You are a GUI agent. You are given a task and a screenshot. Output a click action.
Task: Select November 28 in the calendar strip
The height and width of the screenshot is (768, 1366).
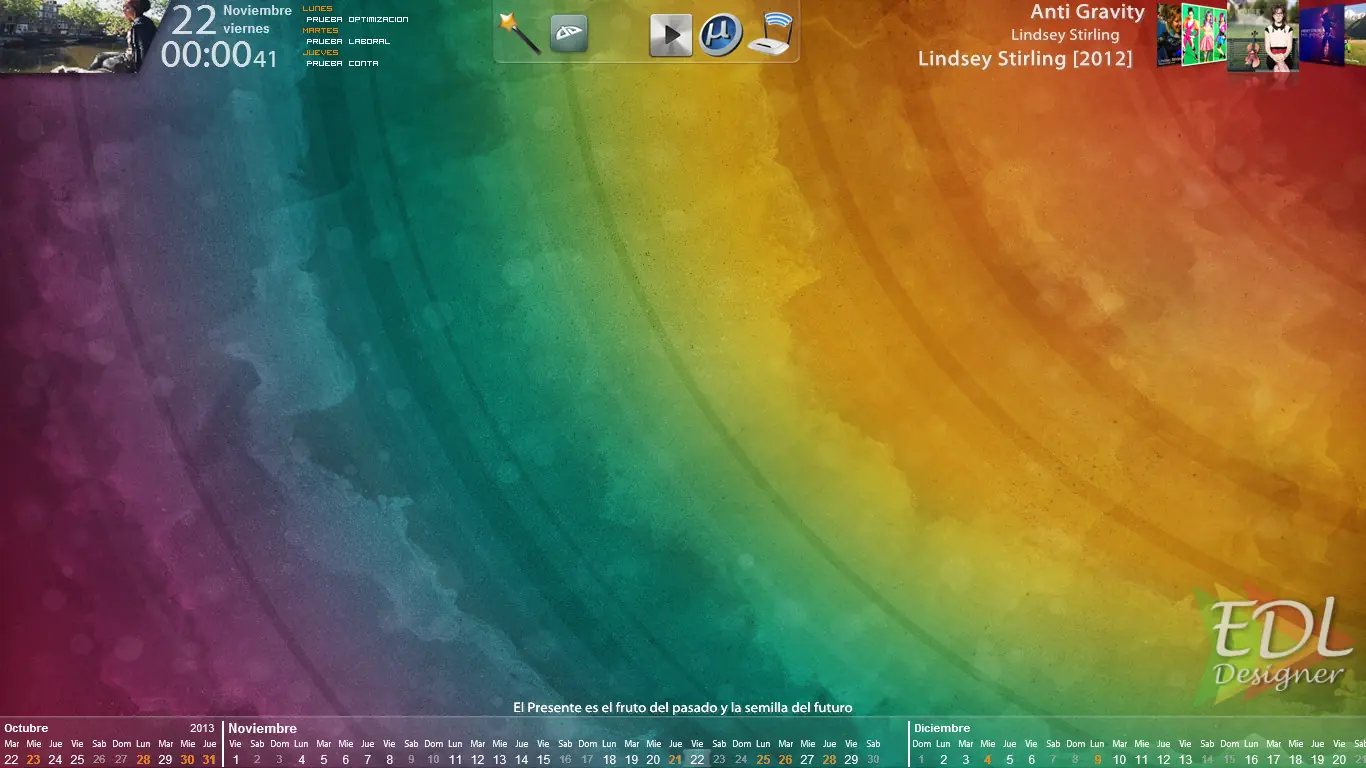(x=829, y=760)
